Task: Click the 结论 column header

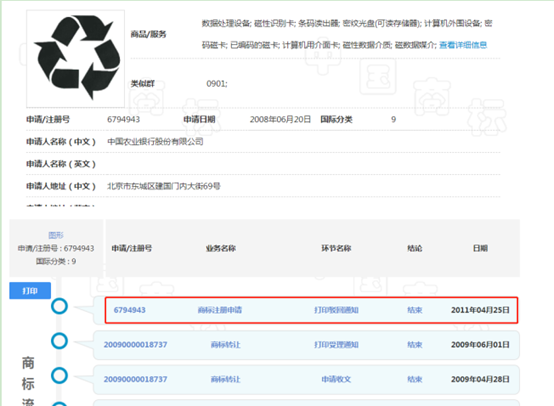Action: point(415,248)
